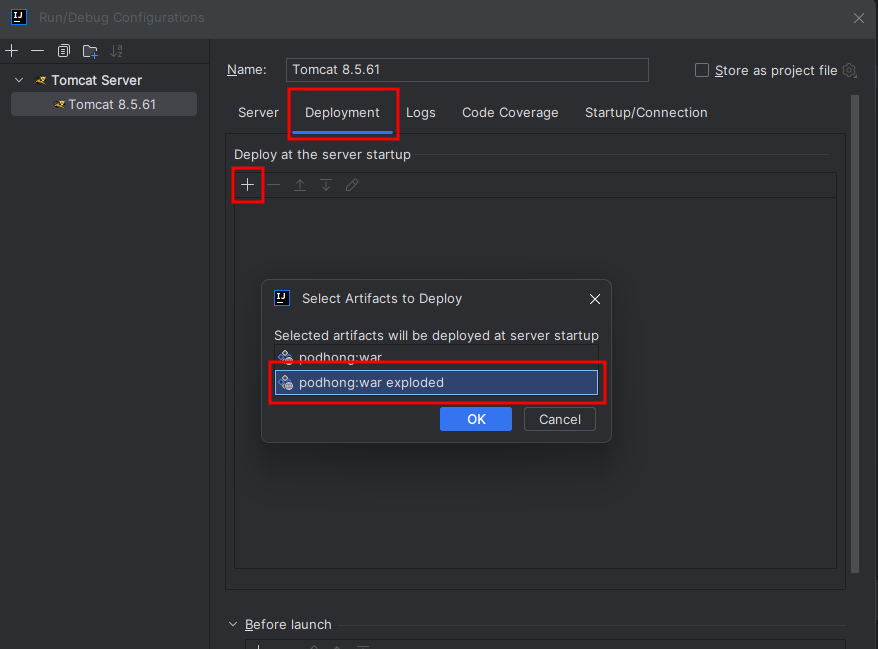The width and height of the screenshot is (878, 649).
Task: Copy the selected configuration
Action: click(64, 51)
